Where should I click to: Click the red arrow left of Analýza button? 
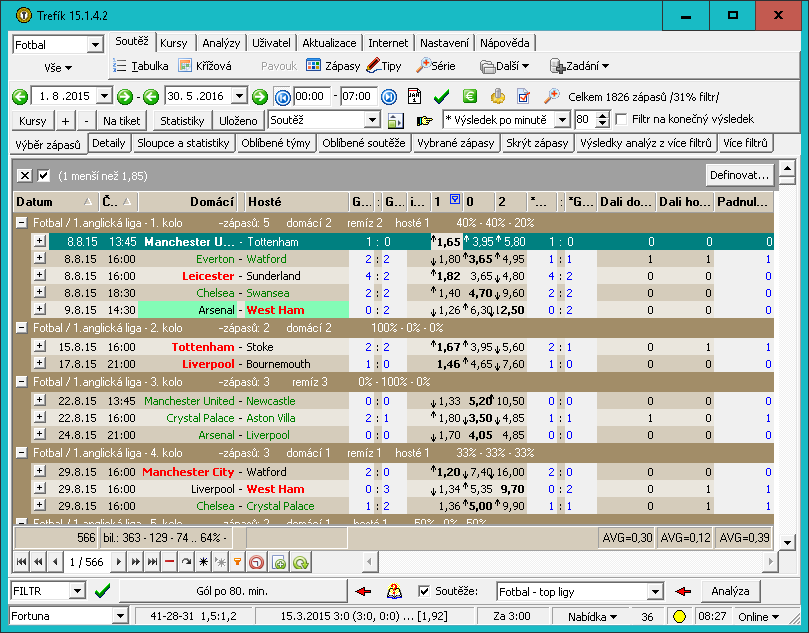pos(683,591)
